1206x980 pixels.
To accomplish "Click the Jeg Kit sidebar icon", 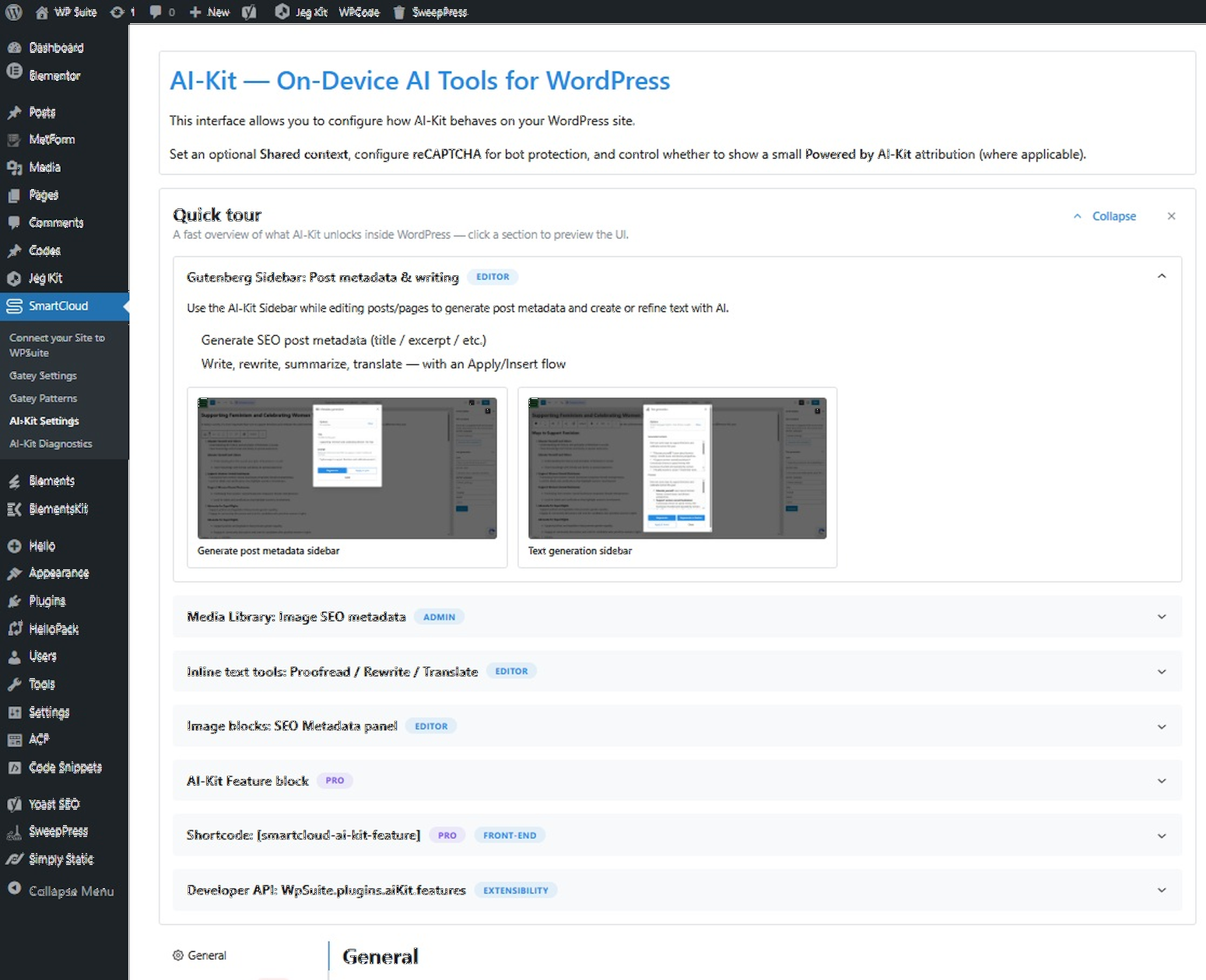I will (14, 278).
